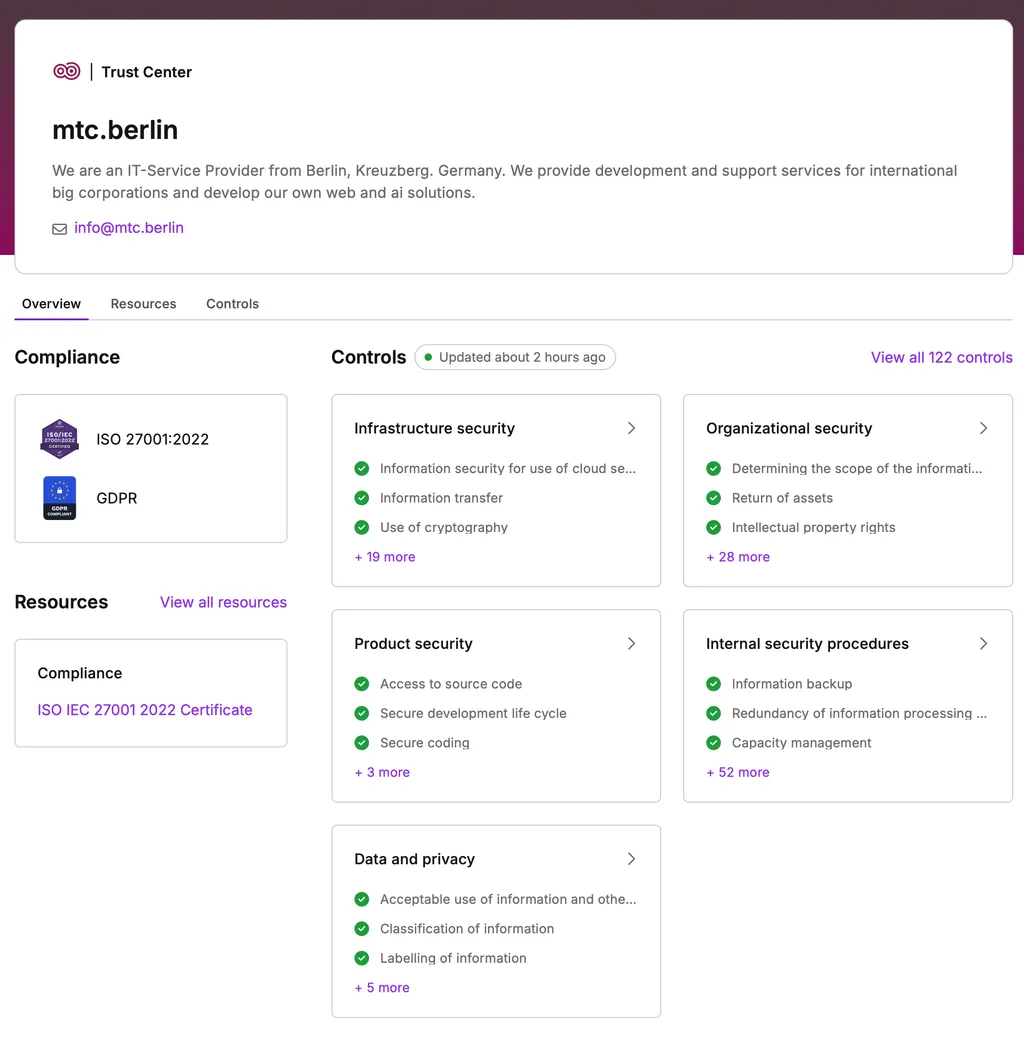Select the Overview tab

pyautogui.click(x=51, y=304)
